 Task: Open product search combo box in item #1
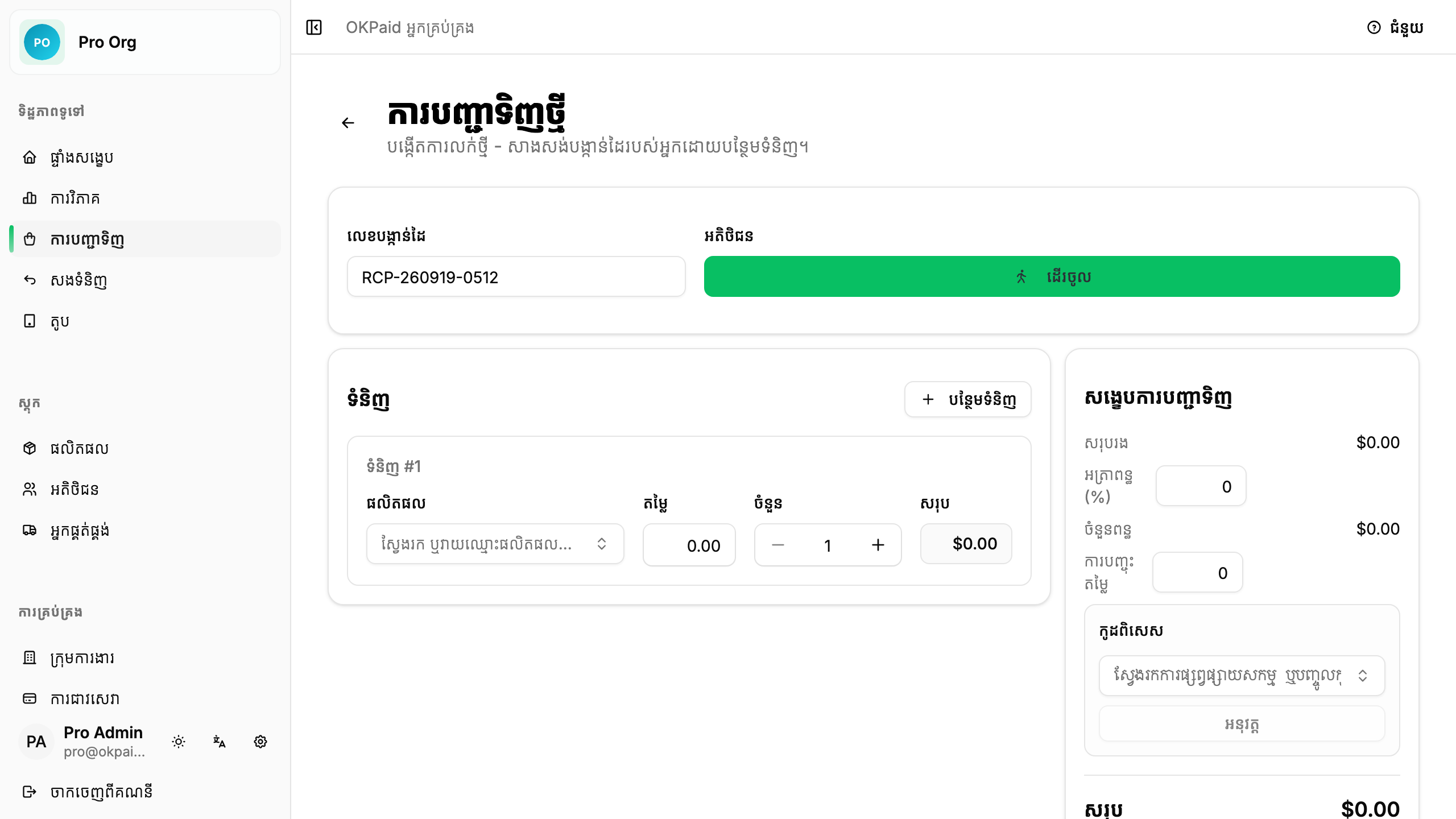click(495, 544)
